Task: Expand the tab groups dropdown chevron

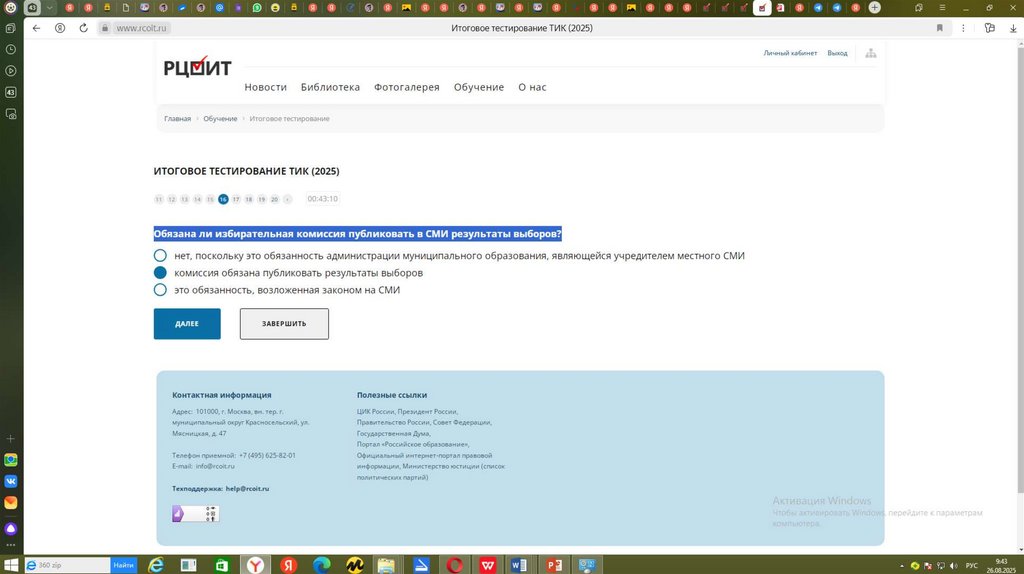Action: coord(49,8)
